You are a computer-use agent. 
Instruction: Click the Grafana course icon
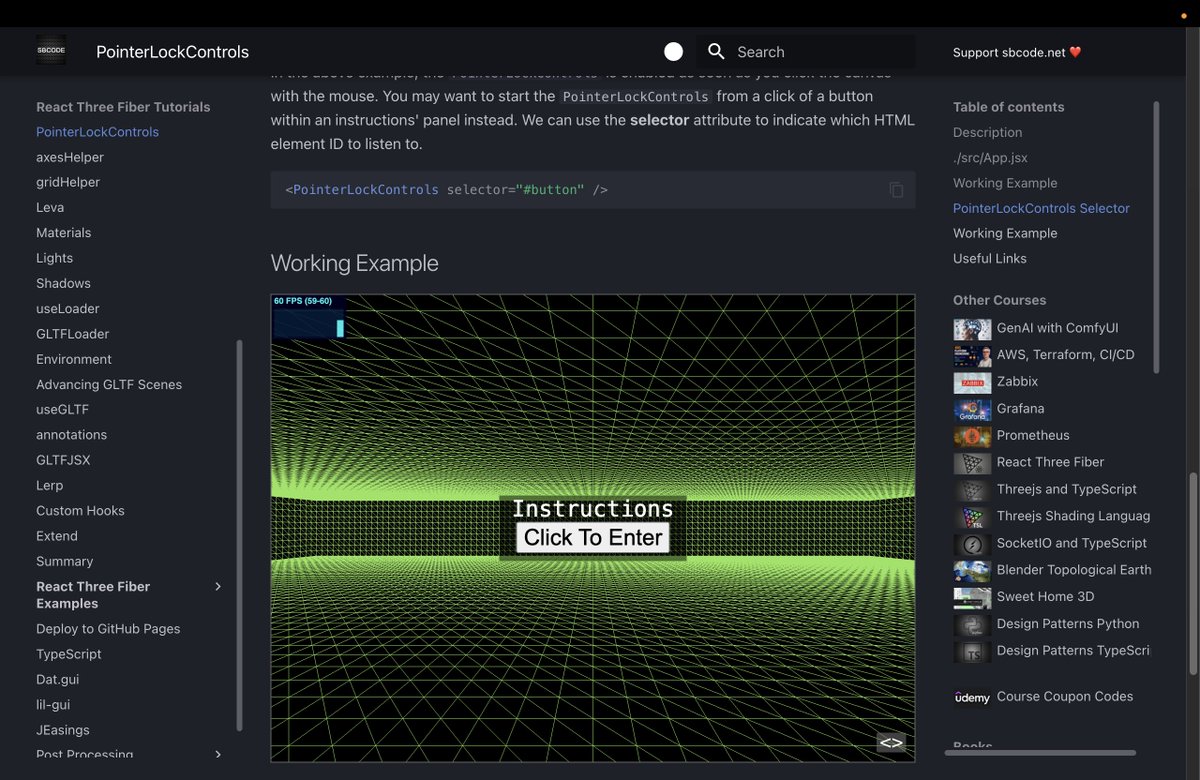tap(972, 409)
